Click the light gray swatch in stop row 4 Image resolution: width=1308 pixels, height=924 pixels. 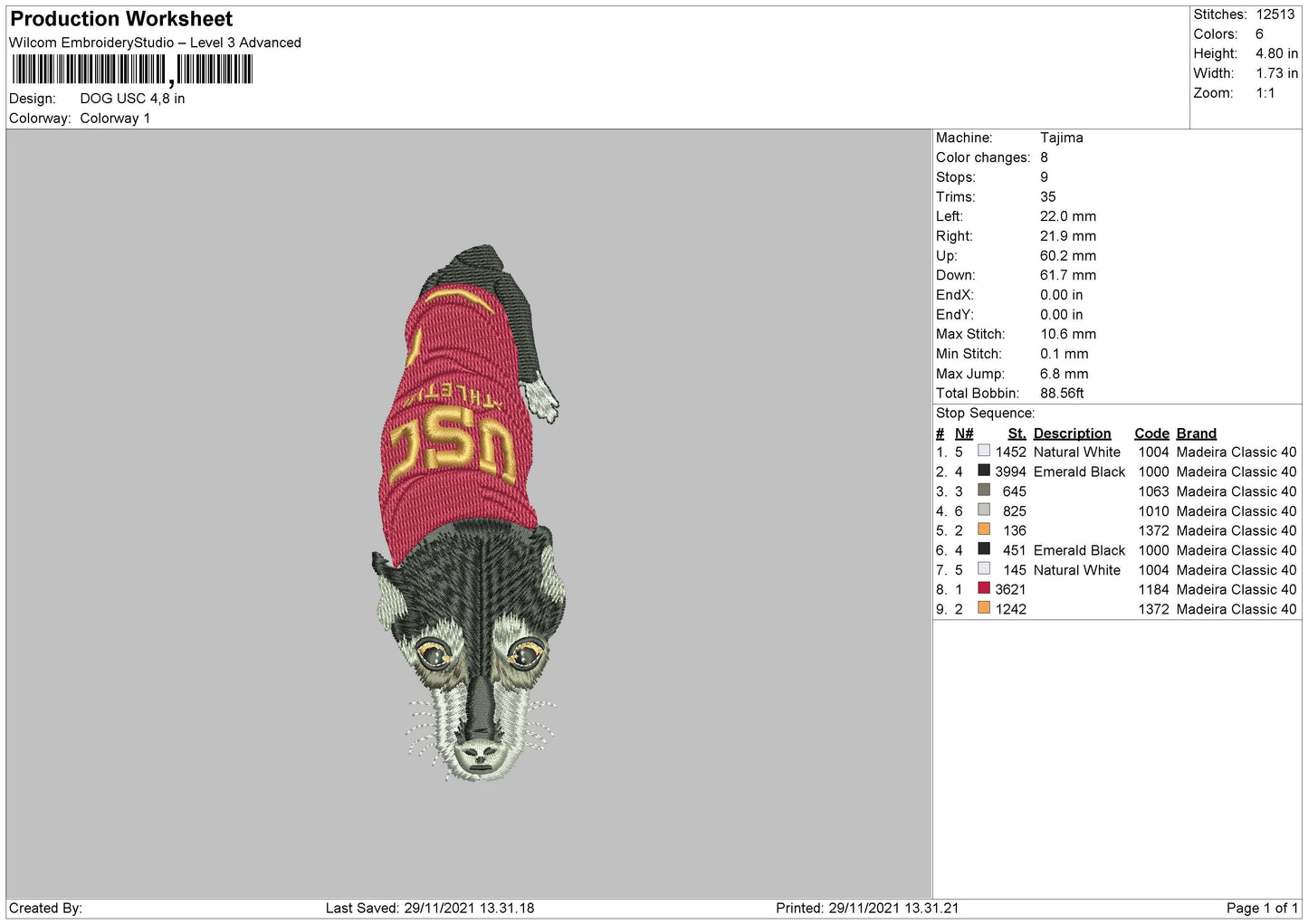pos(984,510)
